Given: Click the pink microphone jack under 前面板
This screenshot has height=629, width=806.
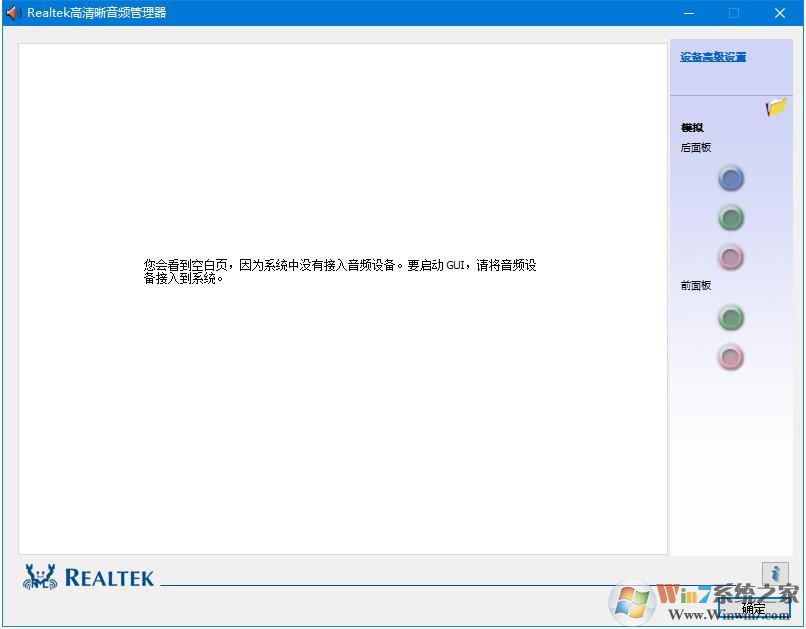Looking at the screenshot, I should (731, 357).
